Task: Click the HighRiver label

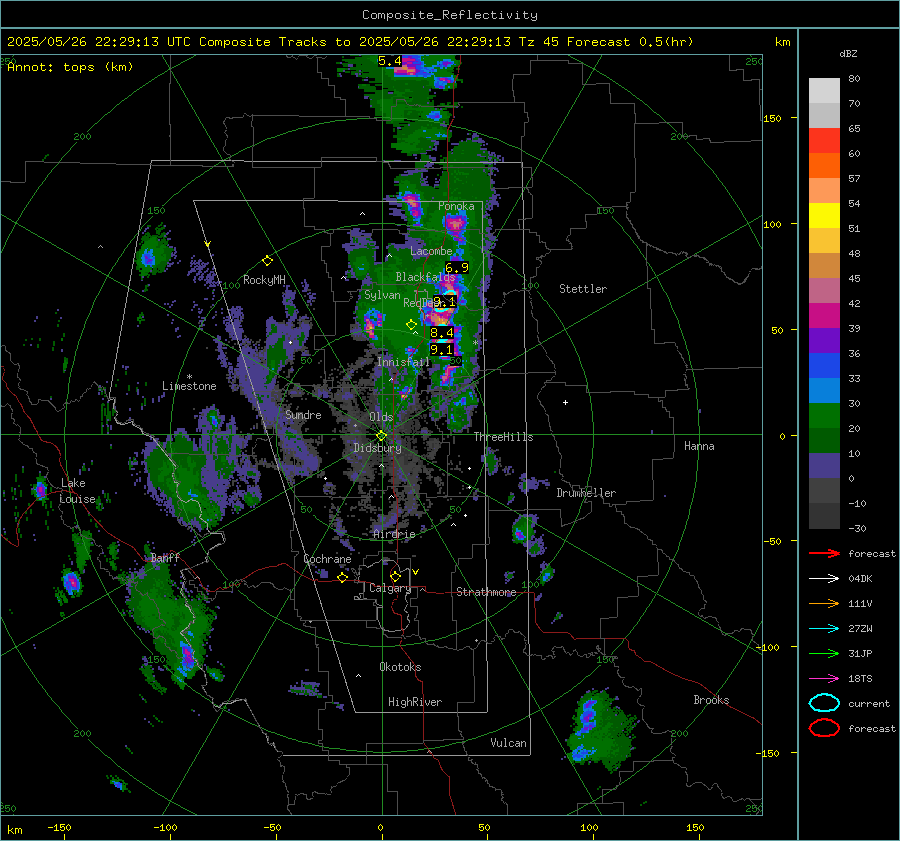Action: pos(415,702)
